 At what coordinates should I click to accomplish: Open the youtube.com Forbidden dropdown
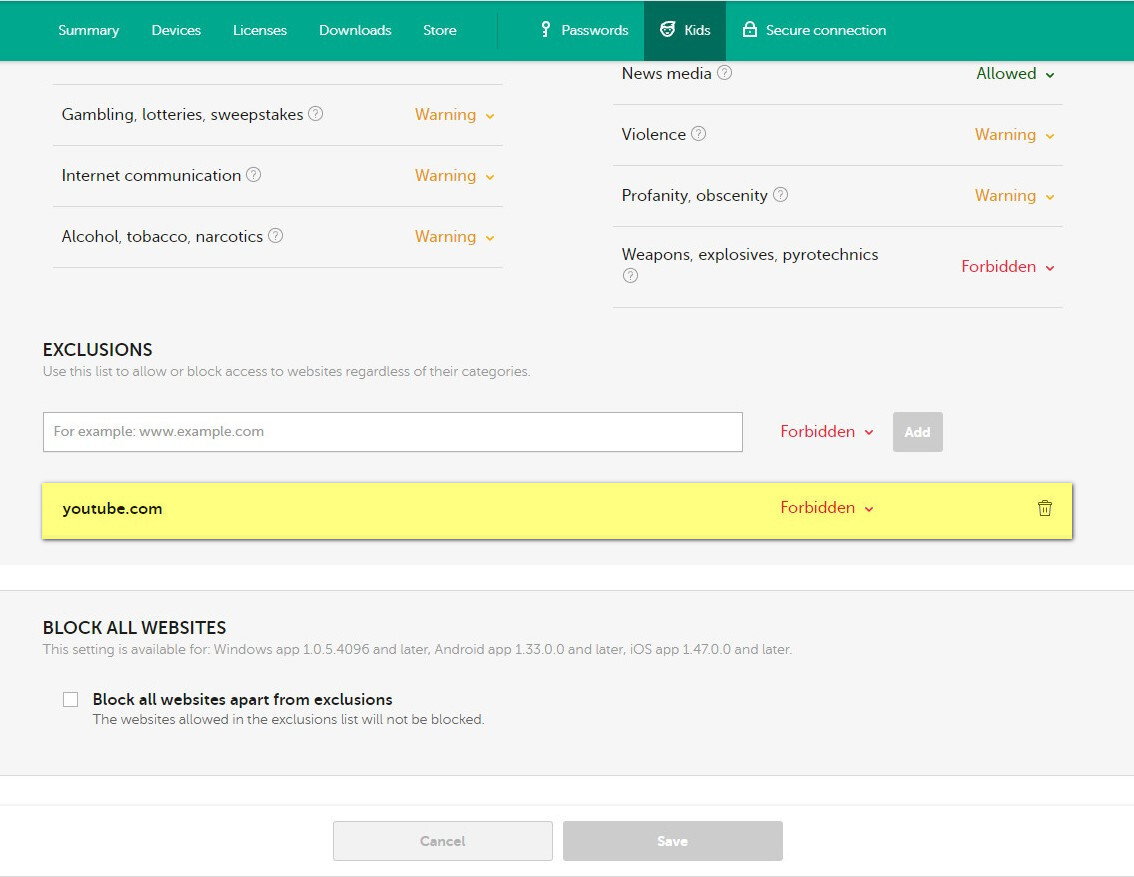(x=827, y=508)
